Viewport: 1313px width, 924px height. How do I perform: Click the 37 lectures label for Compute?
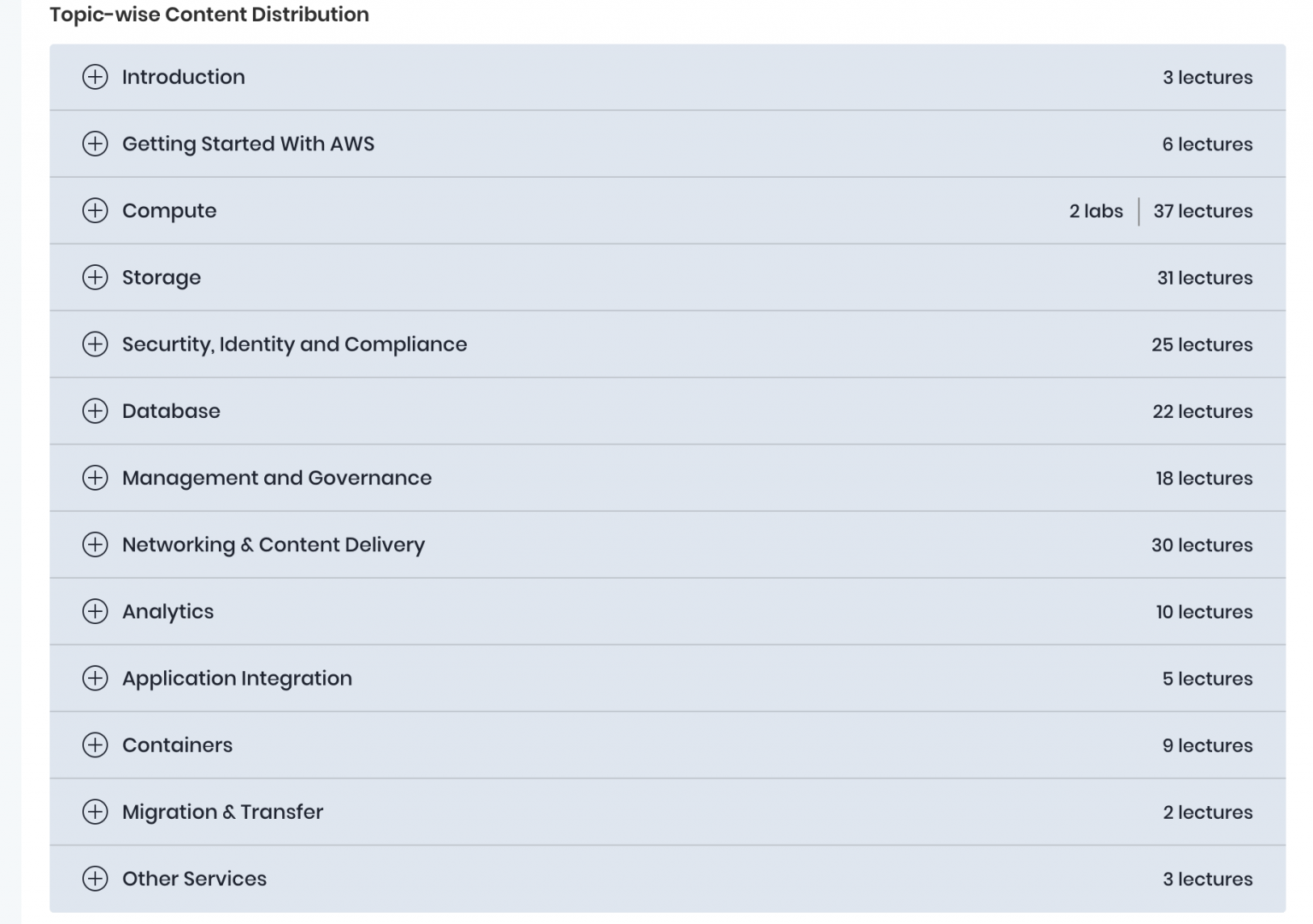coord(1203,210)
